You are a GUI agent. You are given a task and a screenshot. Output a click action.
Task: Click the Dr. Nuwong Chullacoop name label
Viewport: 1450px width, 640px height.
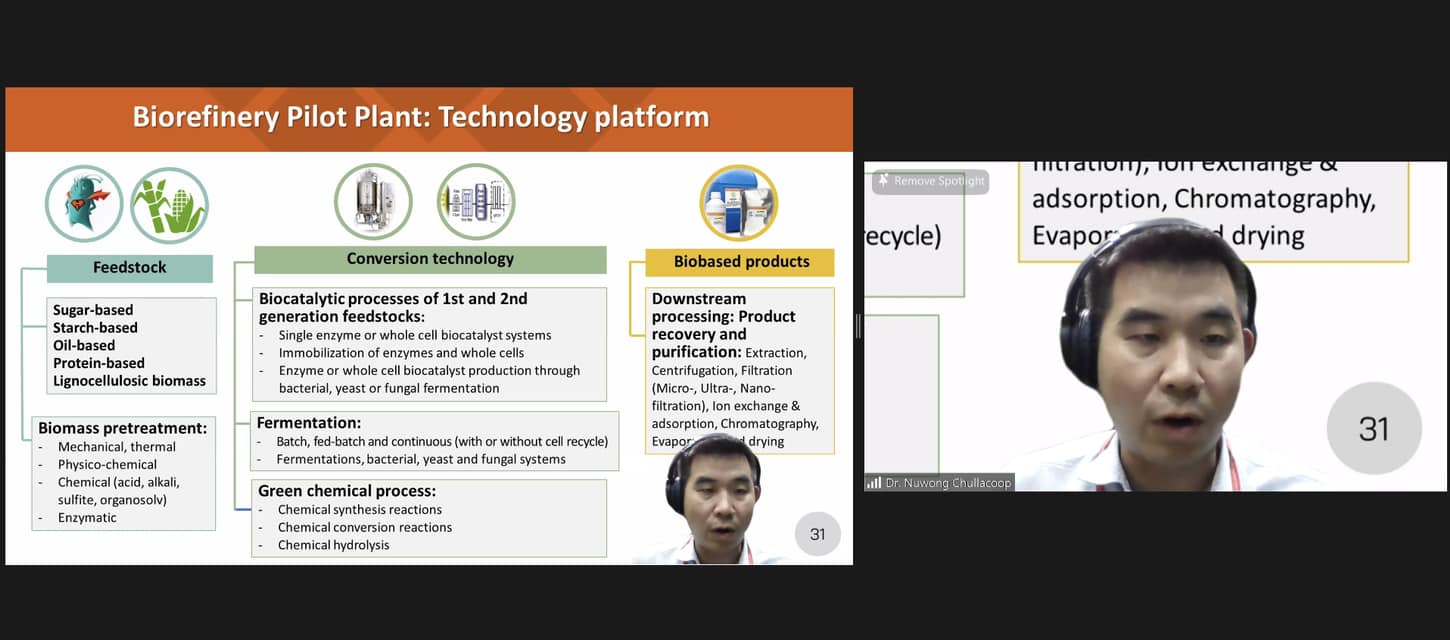coord(948,483)
